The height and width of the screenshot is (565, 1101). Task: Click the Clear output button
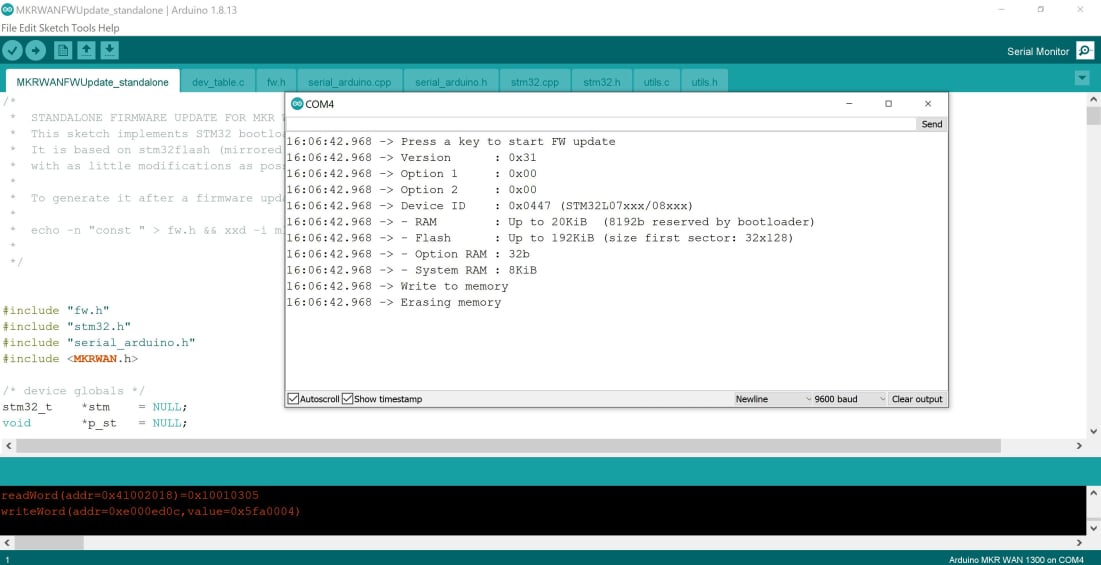[916, 399]
